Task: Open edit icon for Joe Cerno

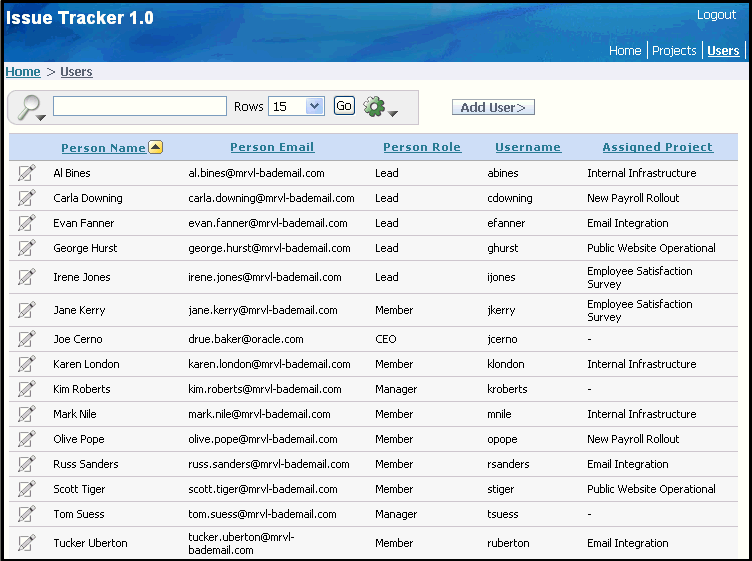Action: click(x=26, y=339)
